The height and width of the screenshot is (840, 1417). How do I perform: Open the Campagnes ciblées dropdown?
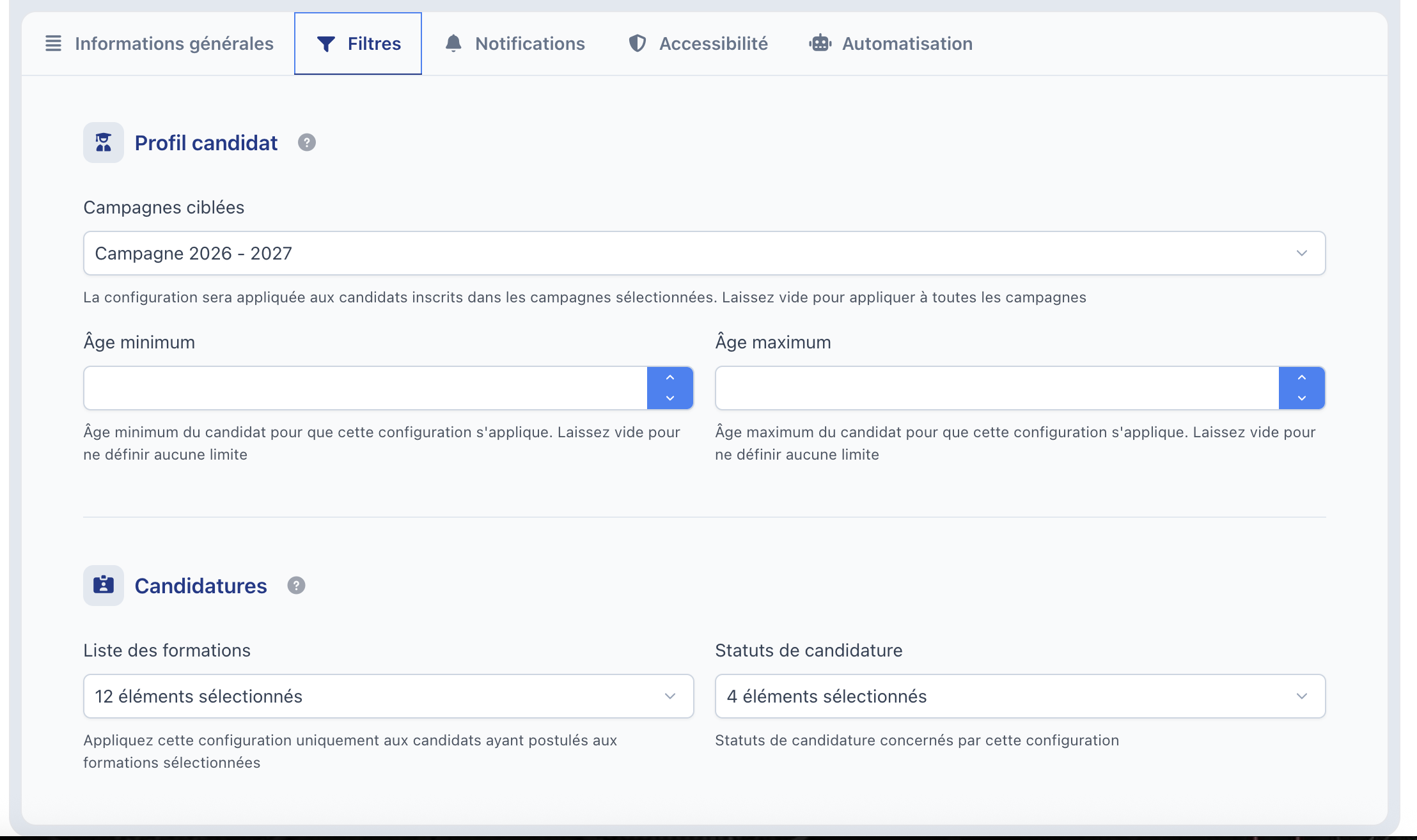click(704, 253)
